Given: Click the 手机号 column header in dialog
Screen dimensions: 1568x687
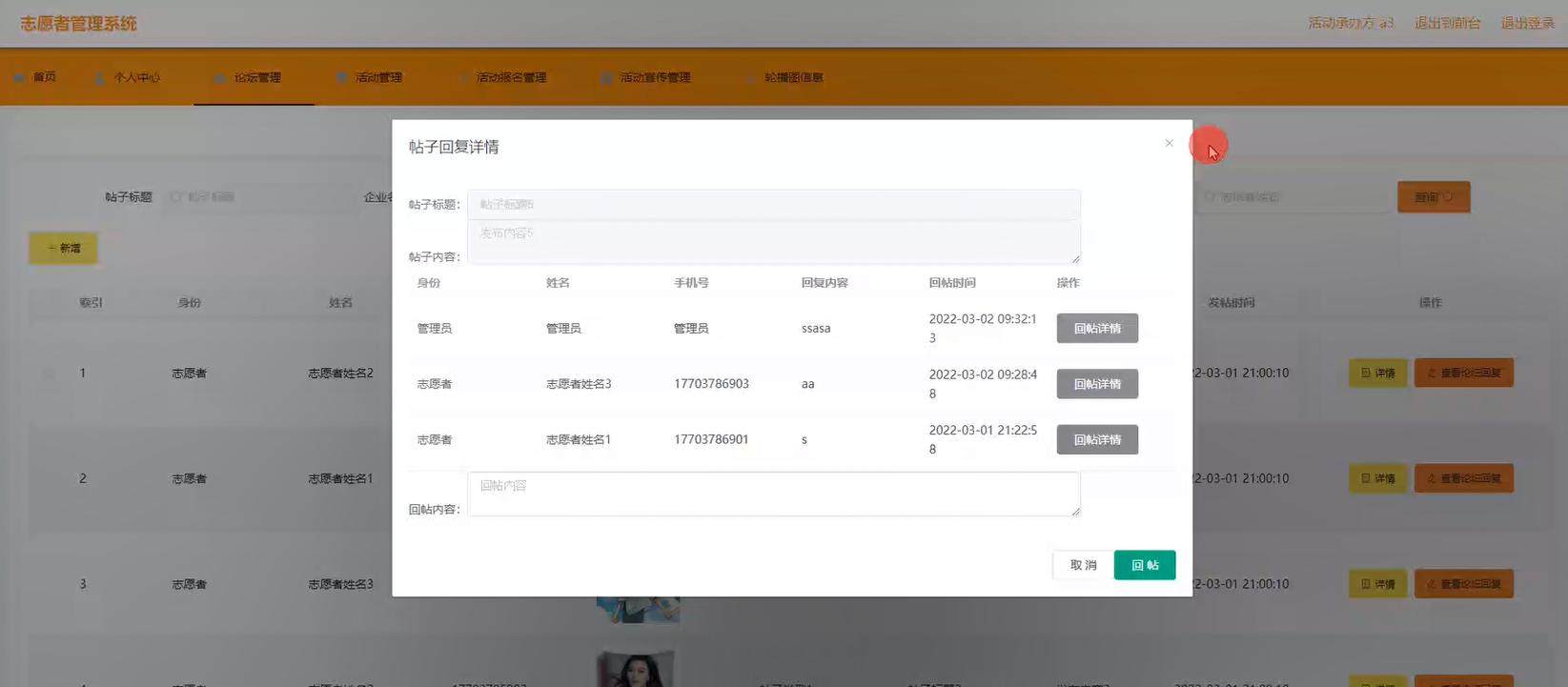Looking at the screenshot, I should (x=691, y=283).
